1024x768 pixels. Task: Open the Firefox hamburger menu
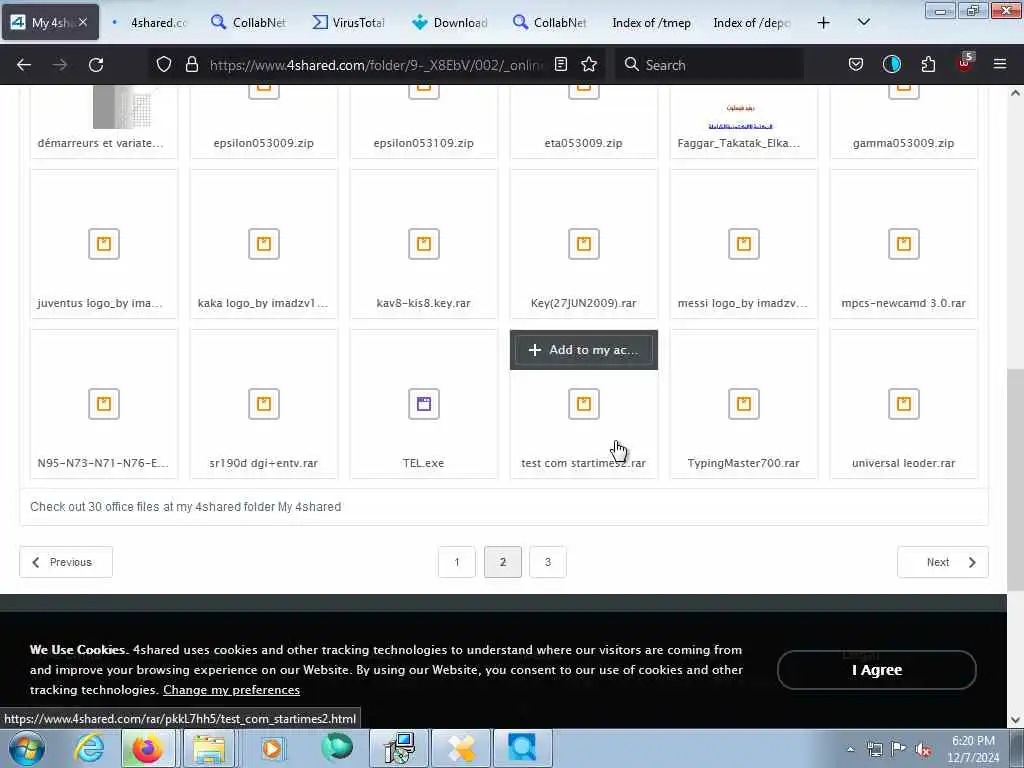pos(1000,64)
